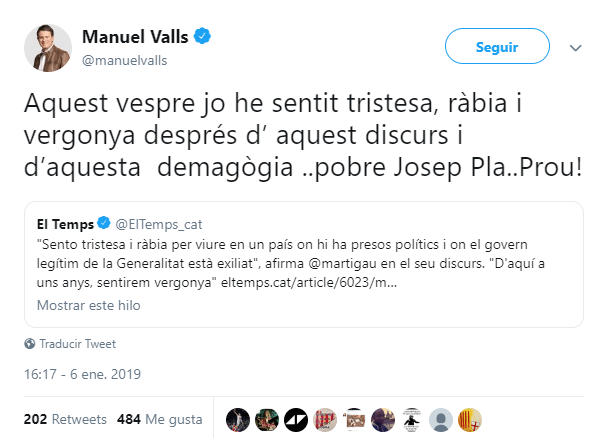Click the globe icon next to Traducir Tweet
The image size is (610, 438).
click(x=30, y=344)
